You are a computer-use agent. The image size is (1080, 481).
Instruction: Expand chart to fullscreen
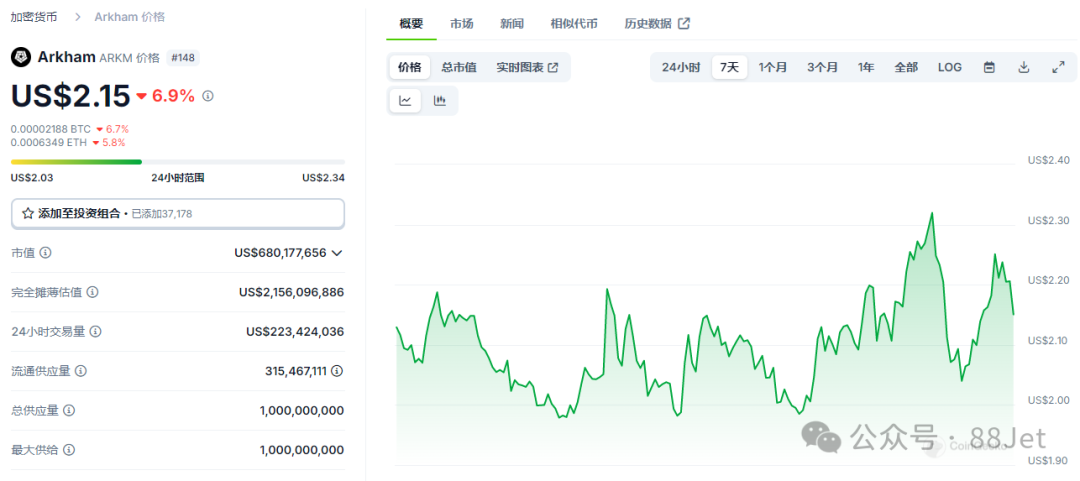pos(1059,67)
